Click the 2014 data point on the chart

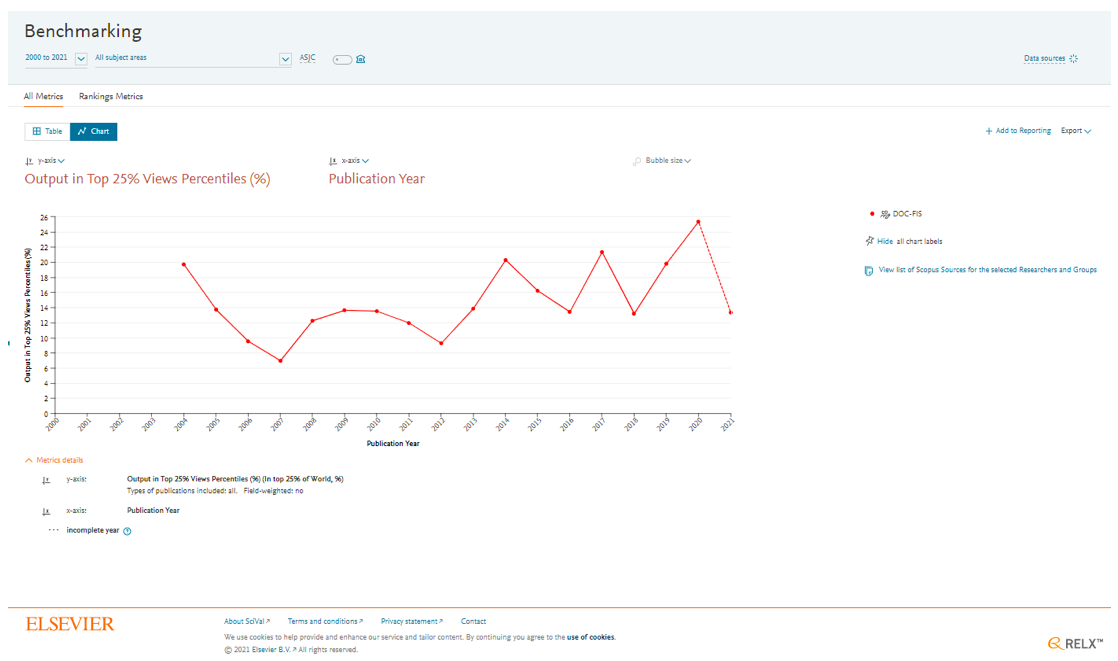pyautogui.click(x=506, y=260)
